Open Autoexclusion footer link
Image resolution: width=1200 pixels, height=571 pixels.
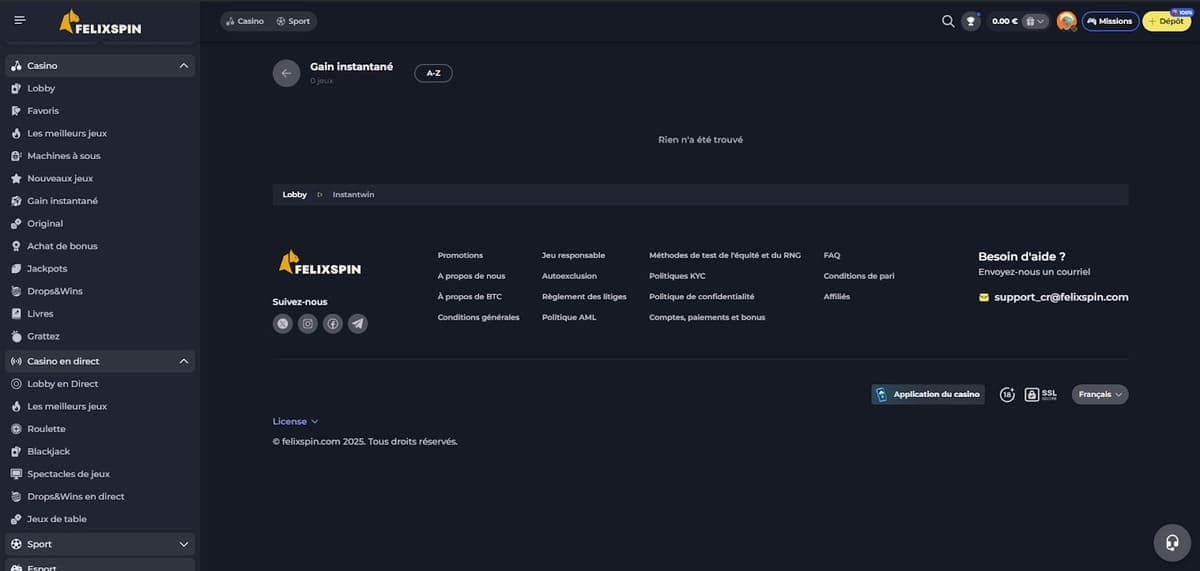pyautogui.click(x=569, y=276)
